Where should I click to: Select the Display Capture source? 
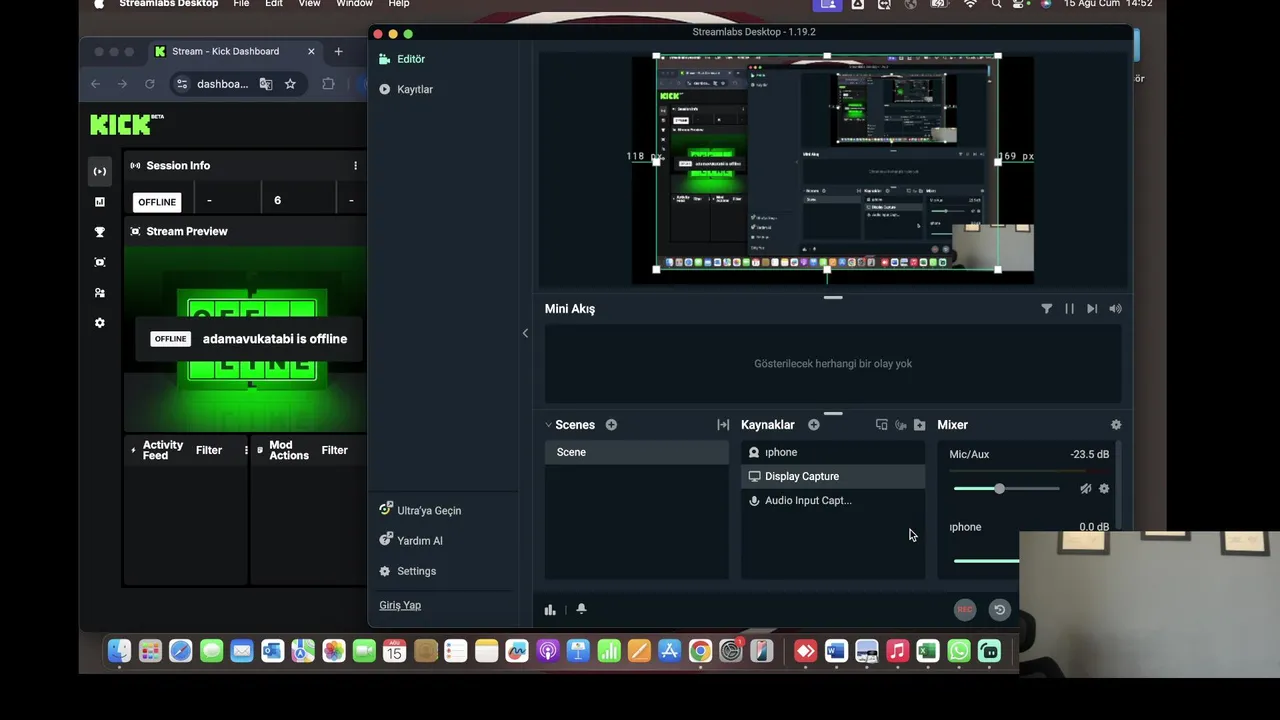click(832, 476)
